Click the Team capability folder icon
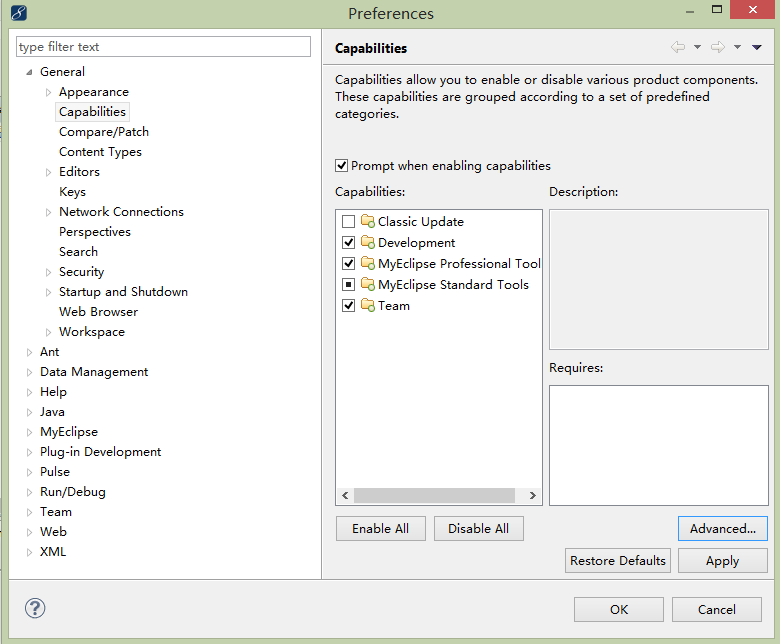 click(x=368, y=305)
